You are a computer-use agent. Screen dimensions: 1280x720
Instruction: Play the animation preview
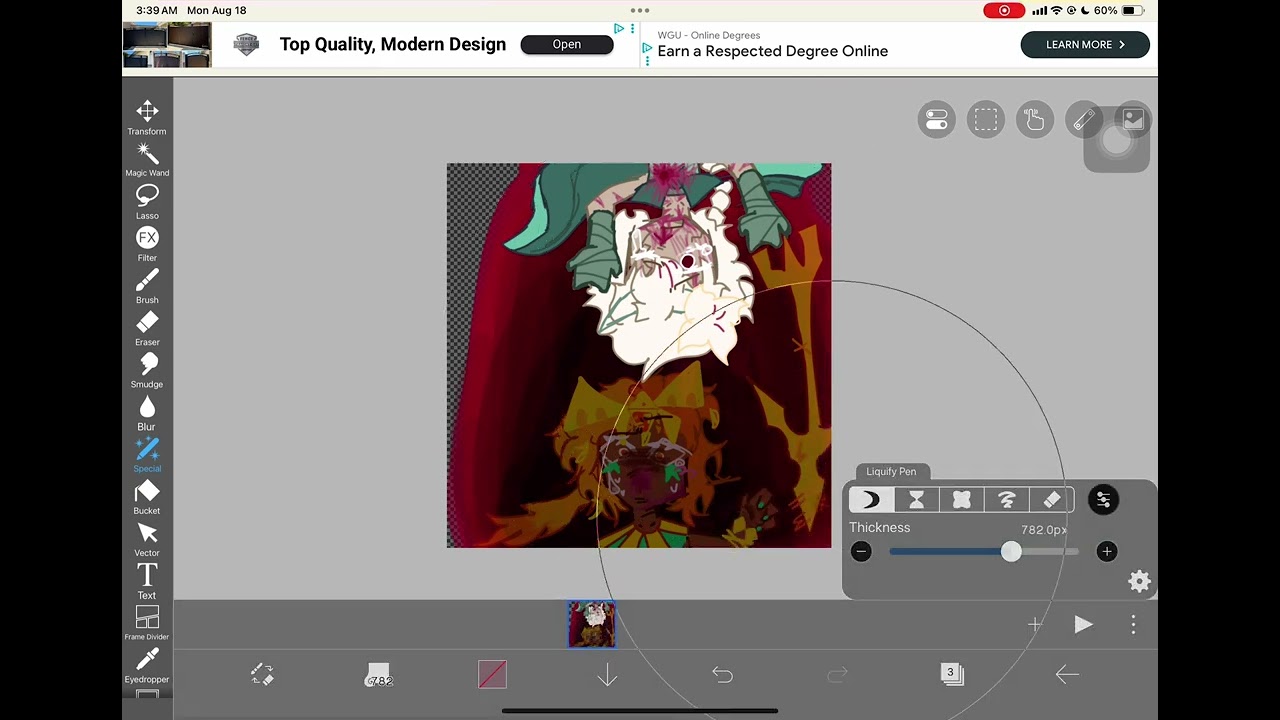(1083, 624)
